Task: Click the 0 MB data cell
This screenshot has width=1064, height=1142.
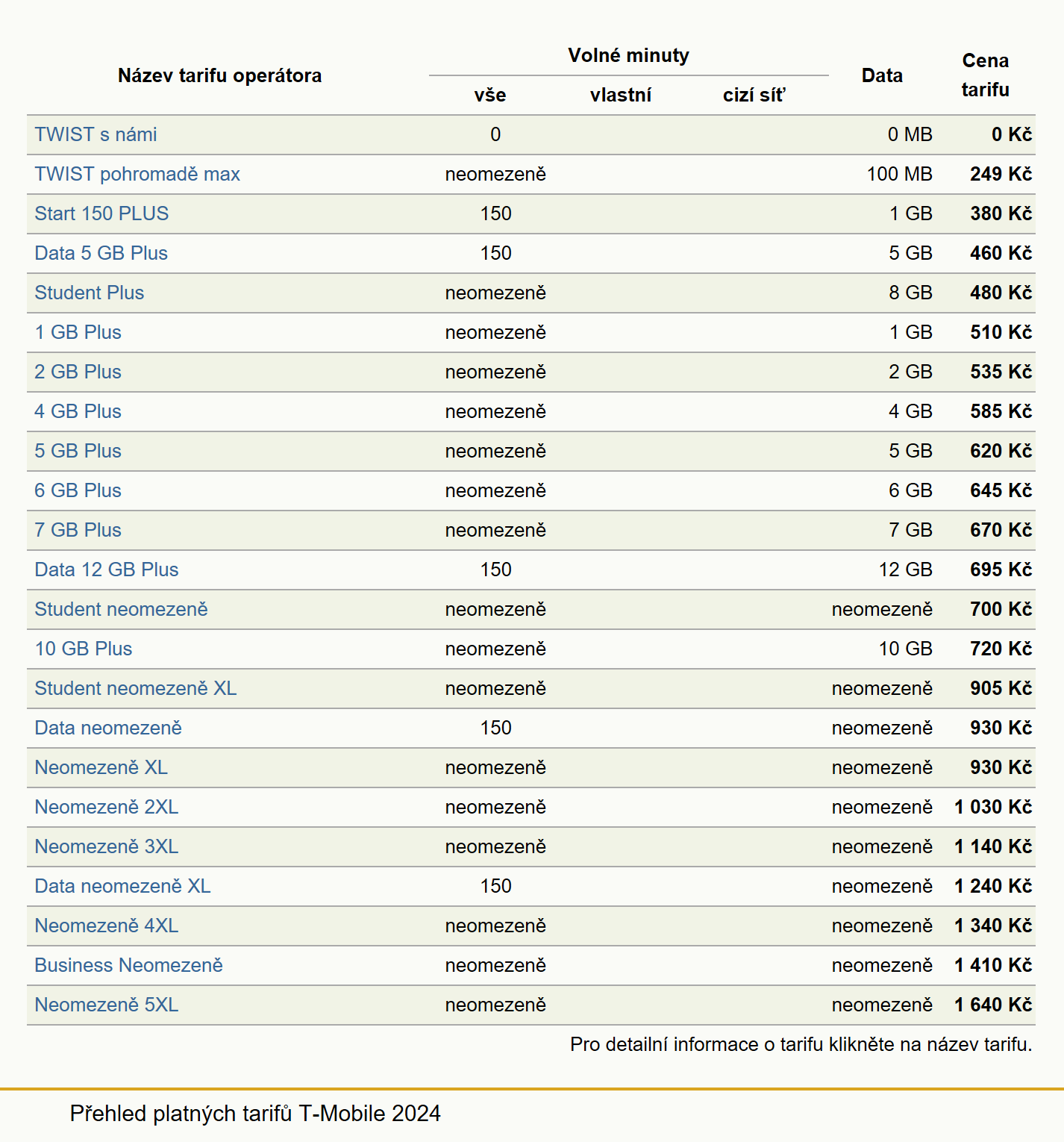Action: click(x=910, y=134)
